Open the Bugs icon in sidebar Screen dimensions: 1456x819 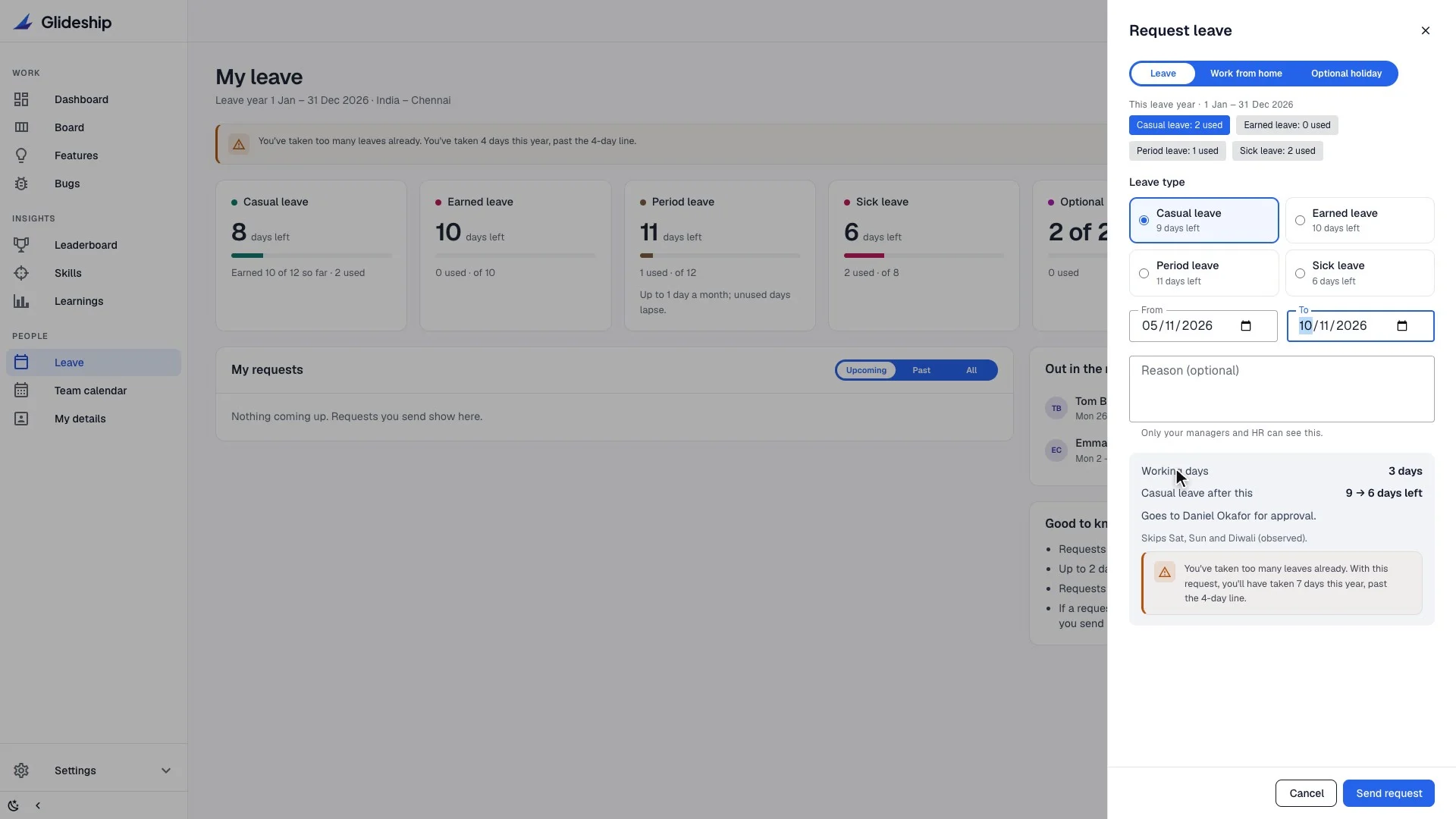[21, 184]
